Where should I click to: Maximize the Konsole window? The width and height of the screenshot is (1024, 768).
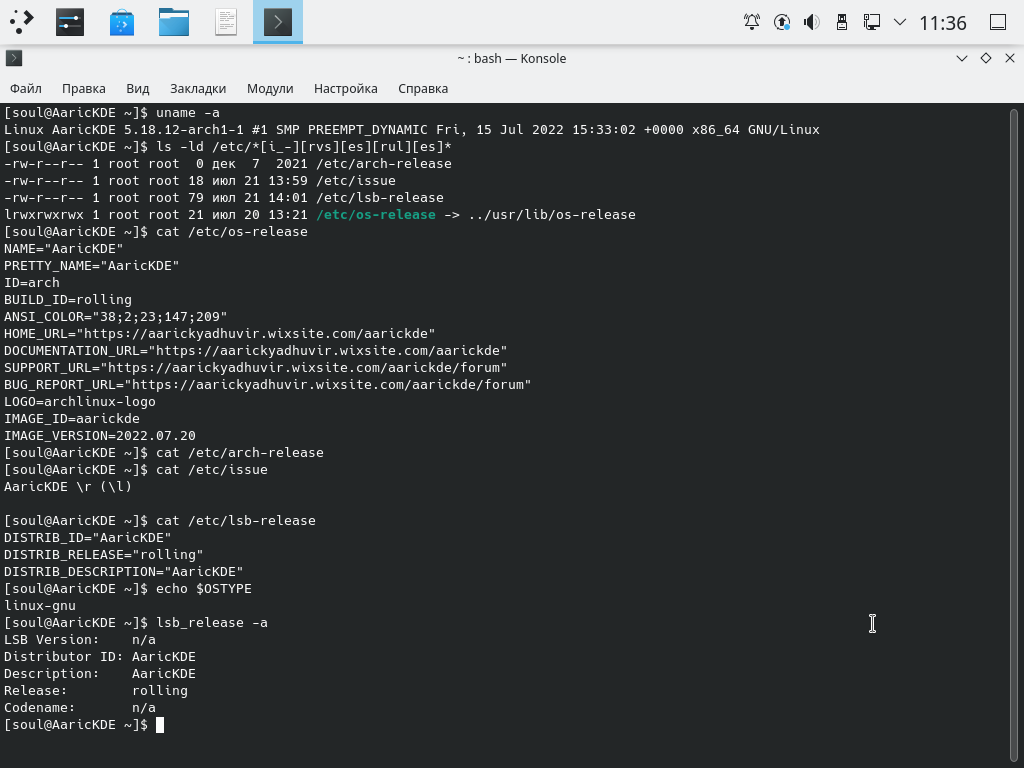tap(986, 58)
